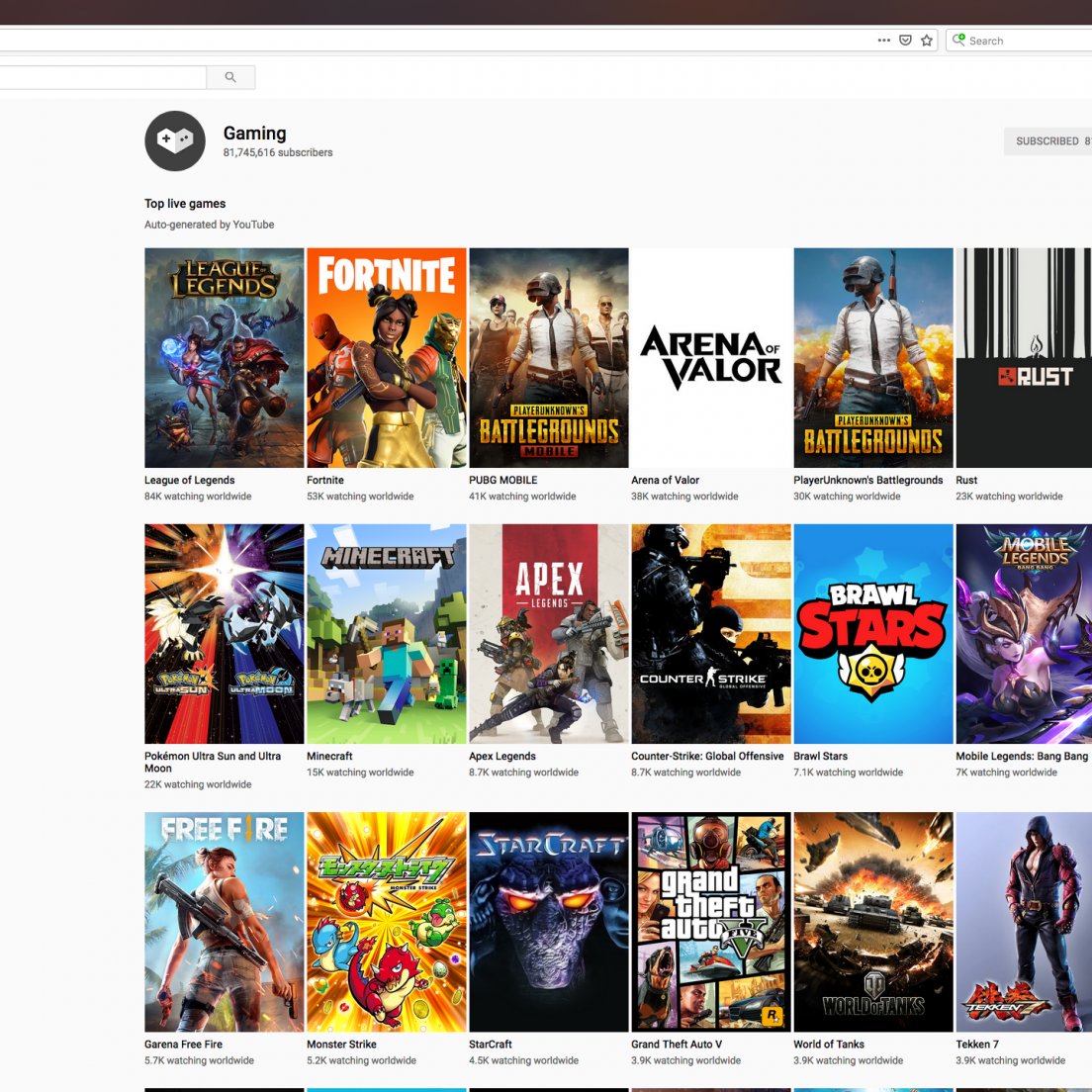Open the Apex Legends title link

click(x=502, y=756)
